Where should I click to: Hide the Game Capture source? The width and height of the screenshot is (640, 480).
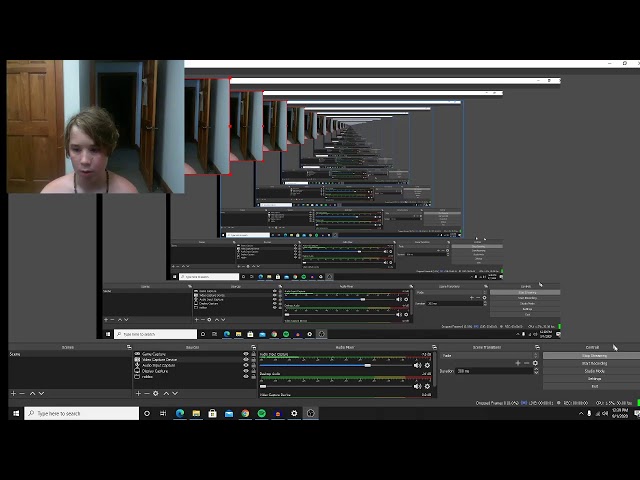246,354
